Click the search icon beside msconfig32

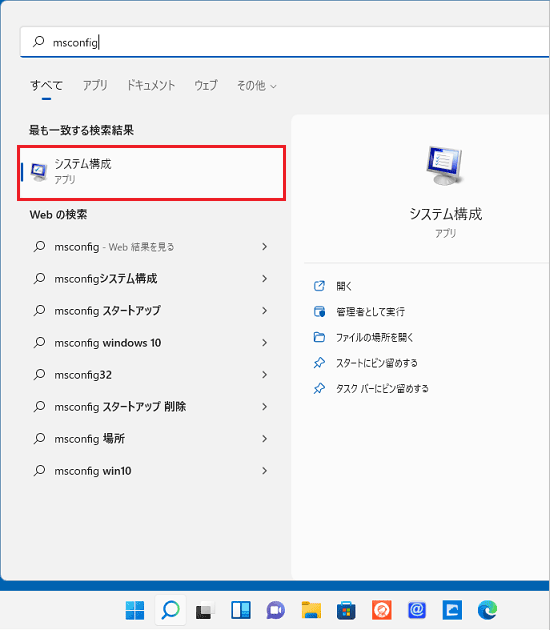click(39, 374)
